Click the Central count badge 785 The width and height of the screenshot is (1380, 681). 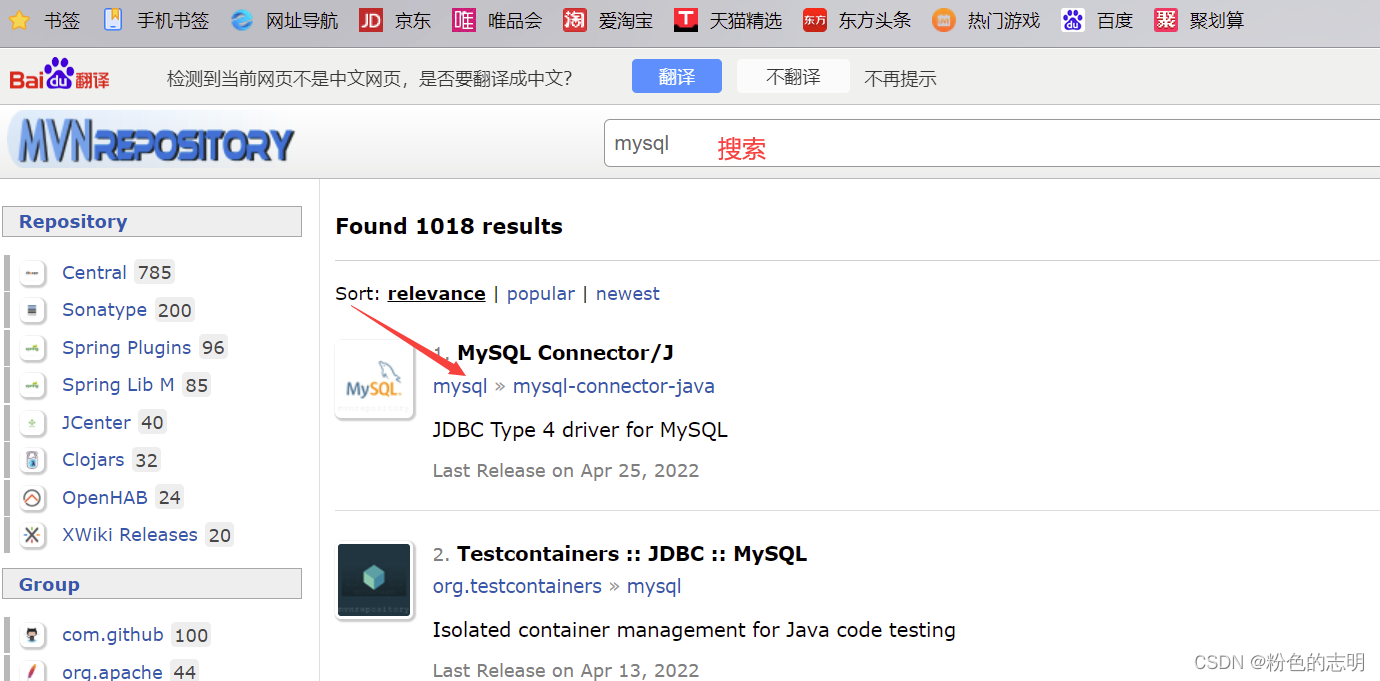coord(155,273)
